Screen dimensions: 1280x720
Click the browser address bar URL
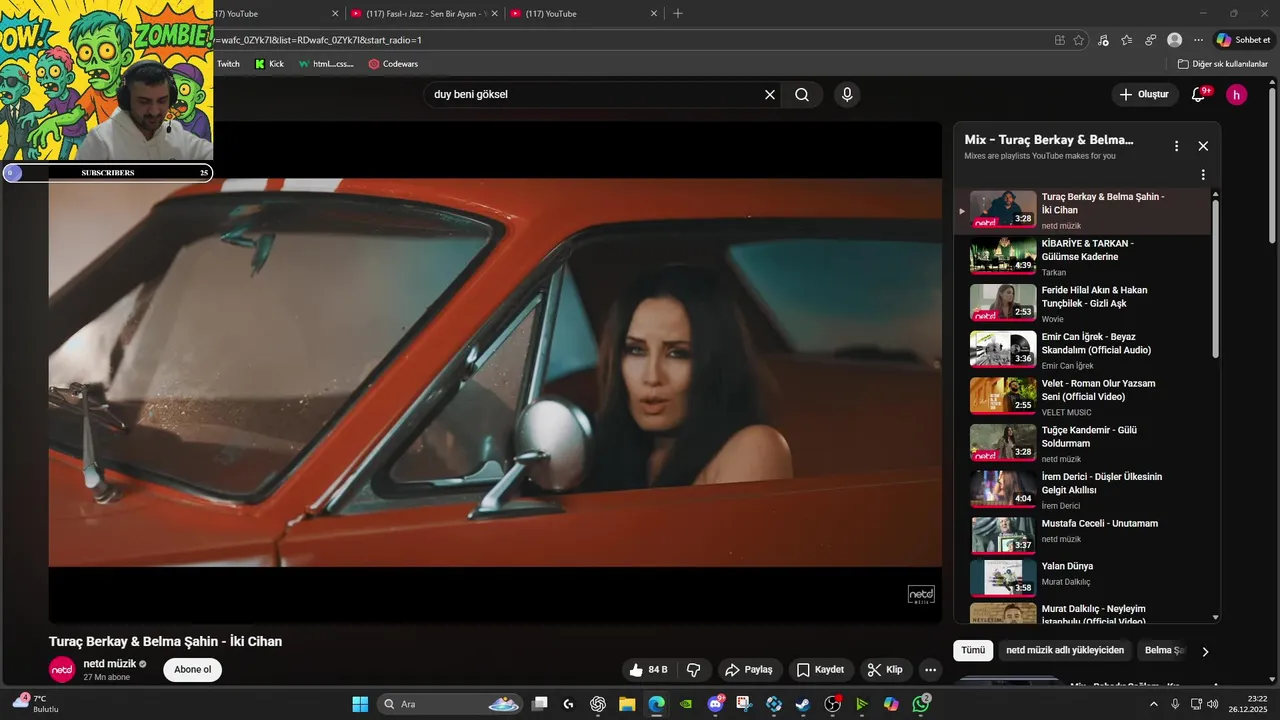coord(630,40)
